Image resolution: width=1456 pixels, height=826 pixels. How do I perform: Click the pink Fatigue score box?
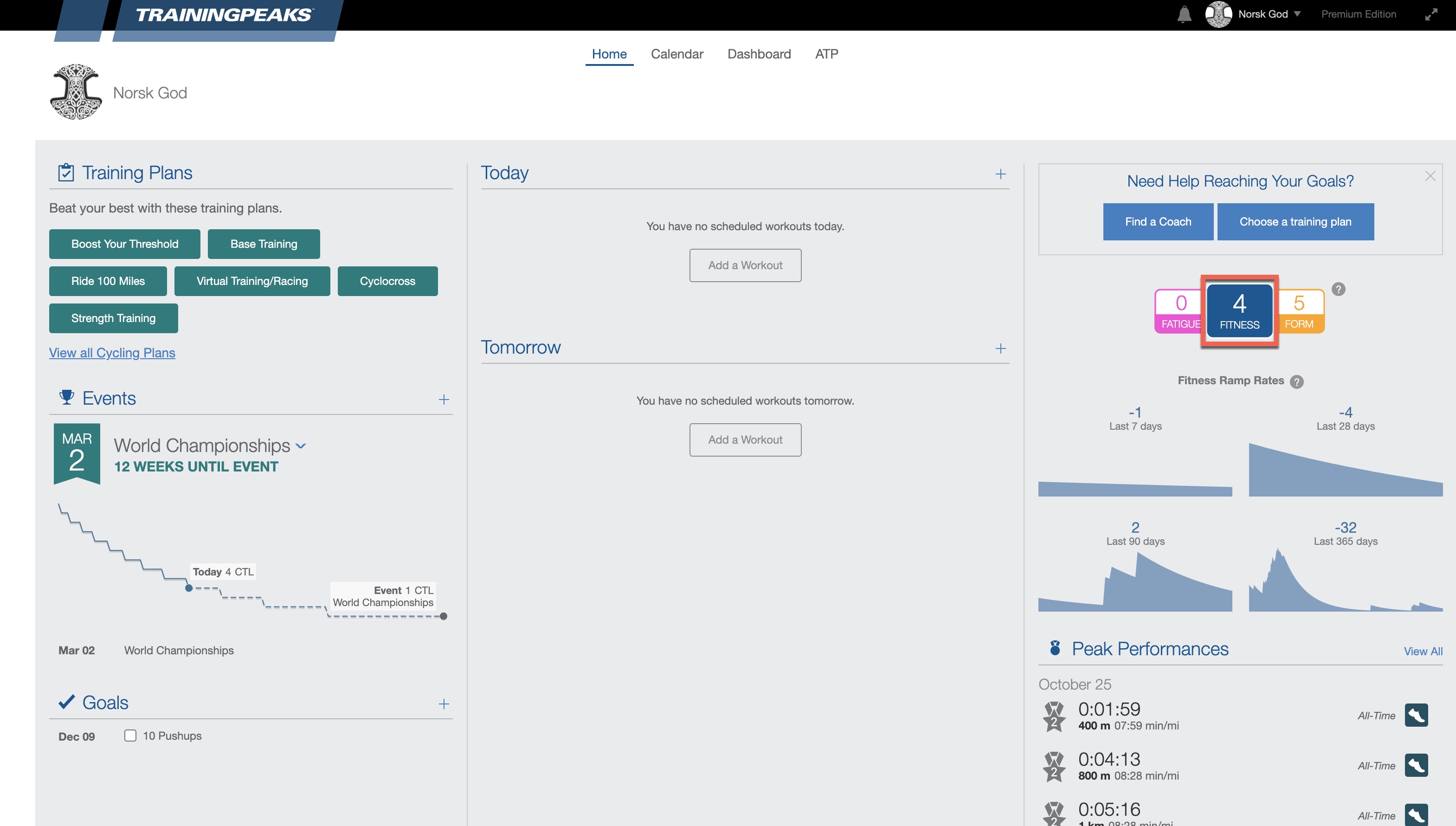point(1178,311)
